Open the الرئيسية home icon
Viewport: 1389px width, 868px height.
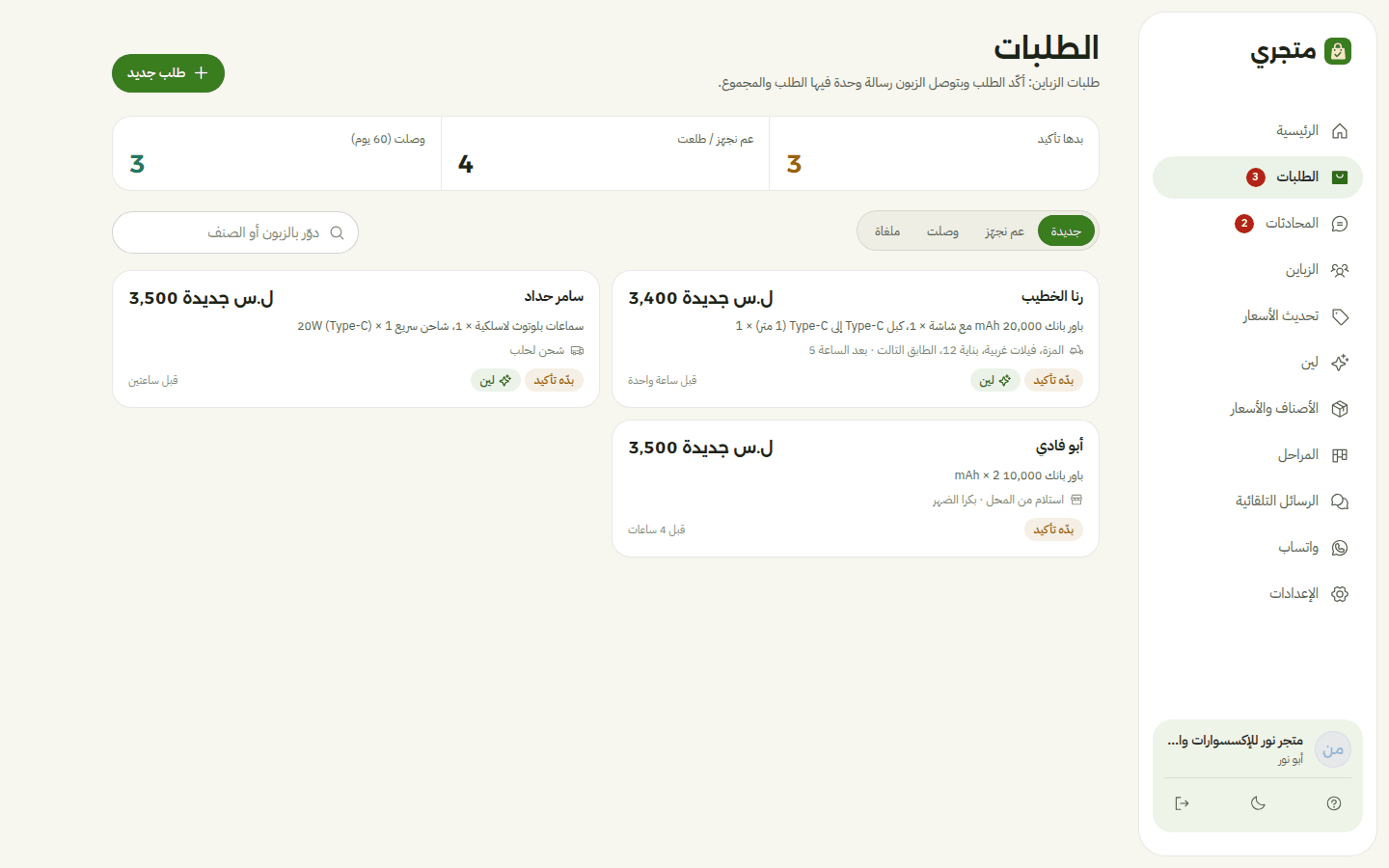point(1340,131)
